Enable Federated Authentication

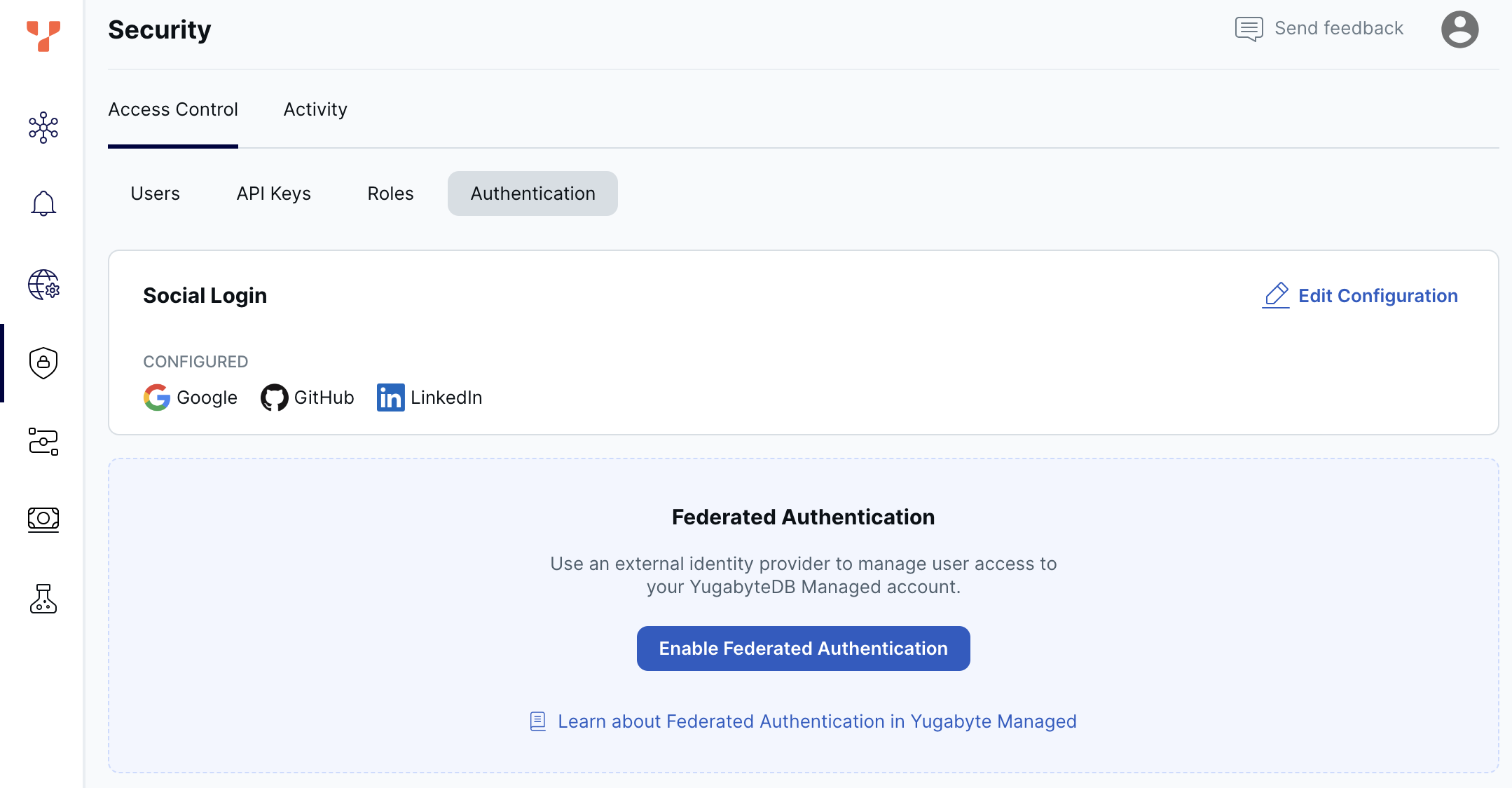pyautogui.click(x=803, y=648)
